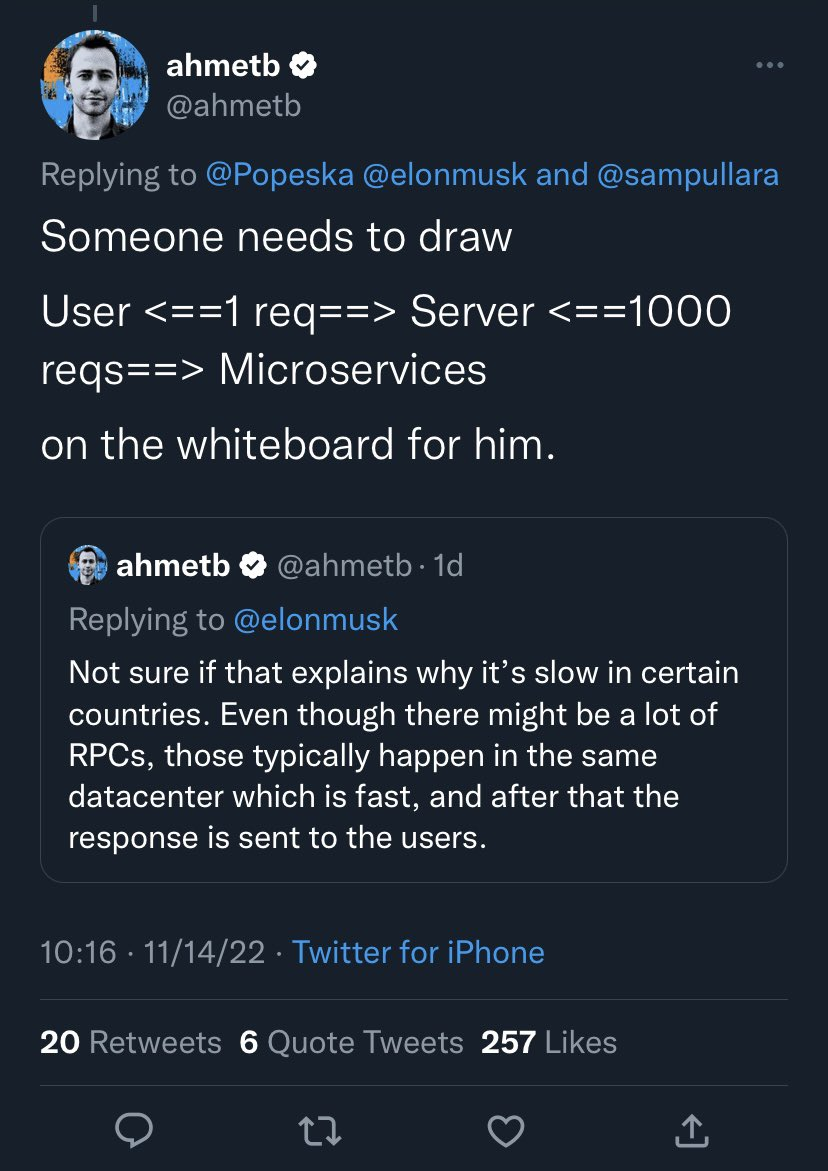Open the quoted tweet about RPCs
The width and height of the screenshot is (828, 1171).
pos(413,755)
